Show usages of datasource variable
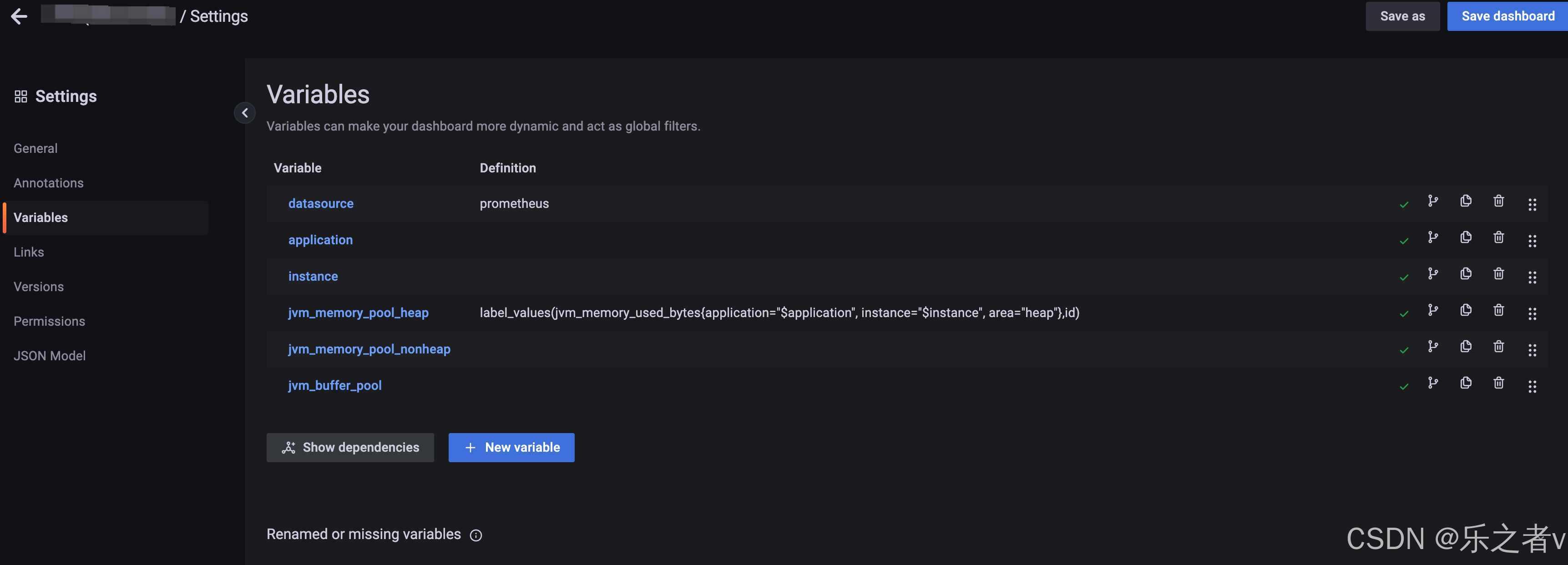The image size is (1568, 565). (x=1433, y=202)
